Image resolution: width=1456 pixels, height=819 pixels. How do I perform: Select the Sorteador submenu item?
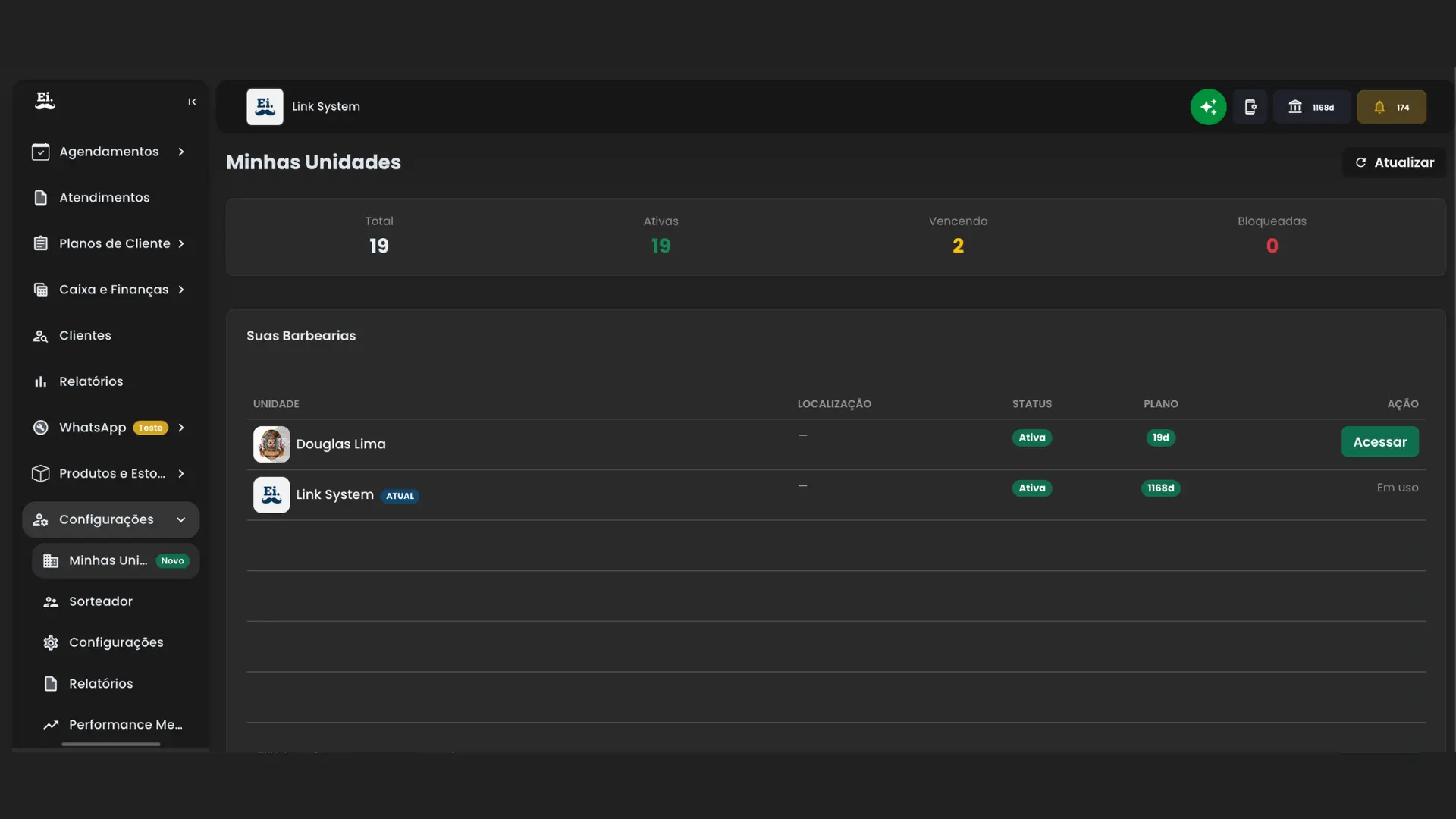(100, 601)
